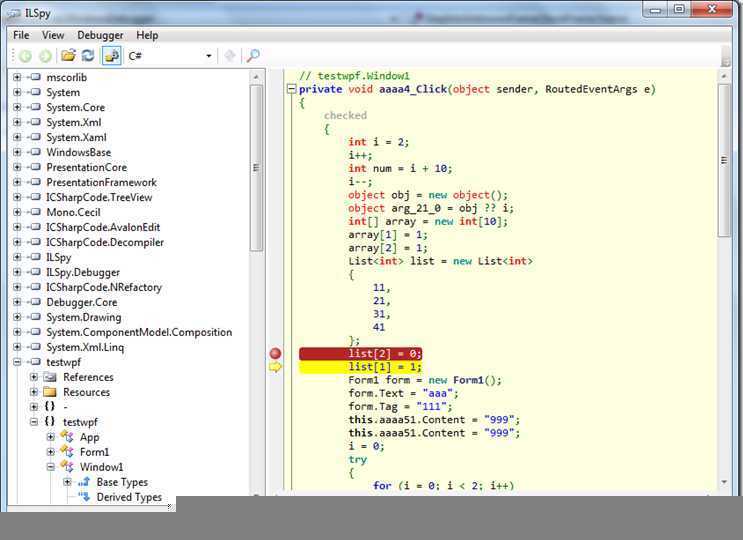Viewport: 743px width, 540px height.
Task: Click the yellow line list[1] = 1;
Action: pos(360,367)
